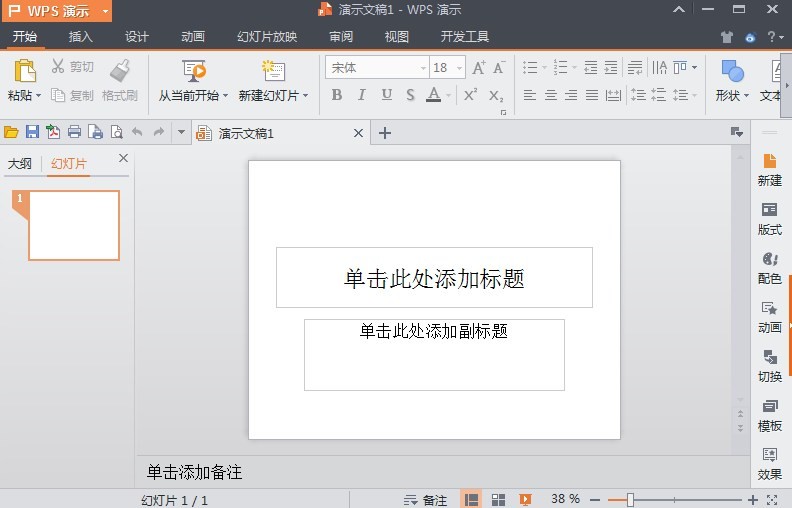Click the Save icon in quick access toolbar

pos(32,132)
